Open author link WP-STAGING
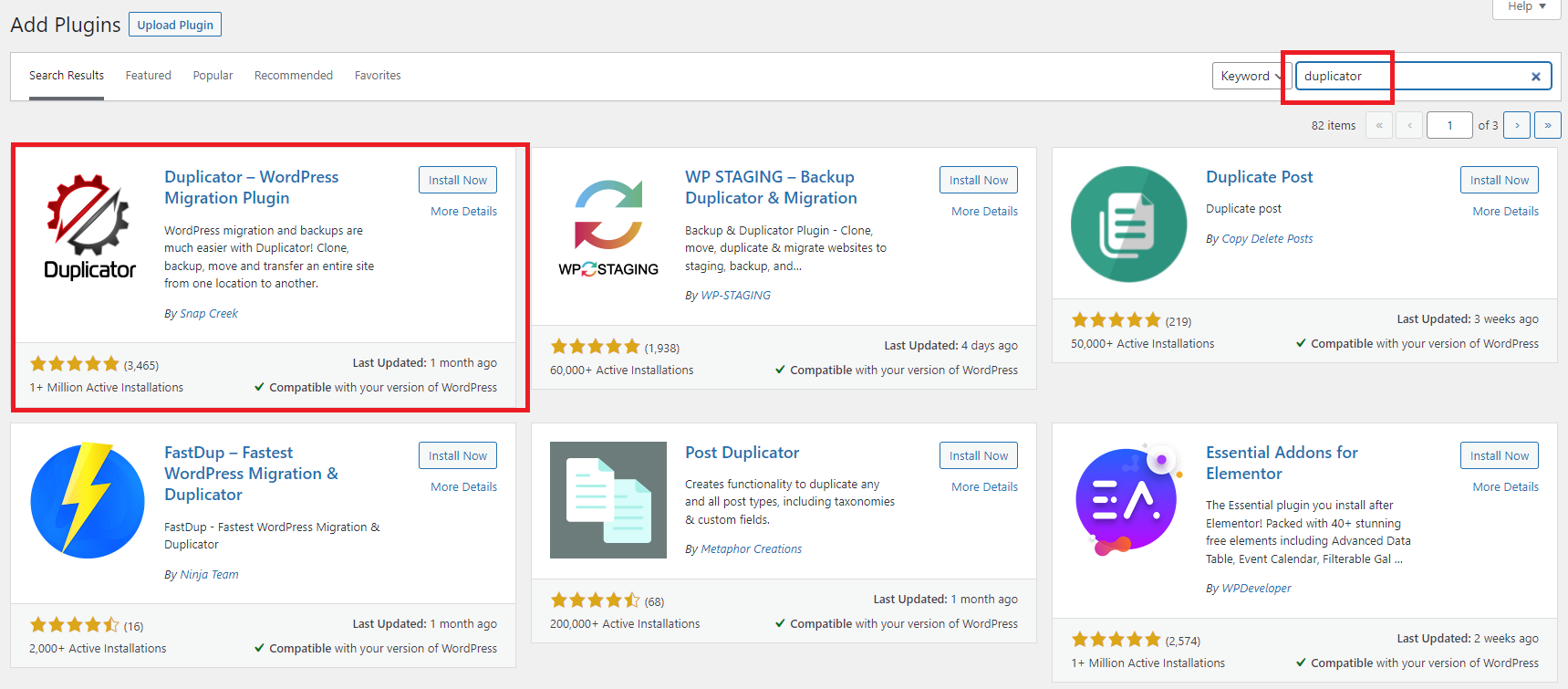This screenshot has width=1568, height=689. pos(736,296)
